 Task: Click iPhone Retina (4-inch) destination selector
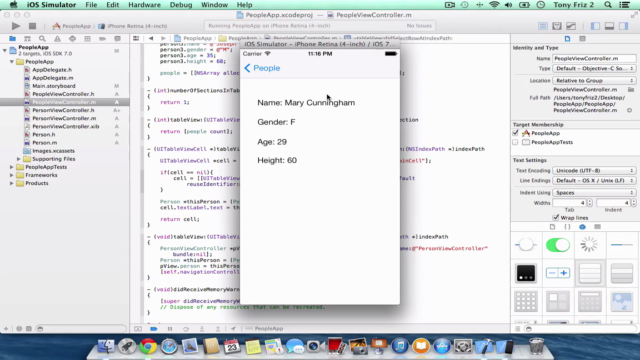coord(133,26)
